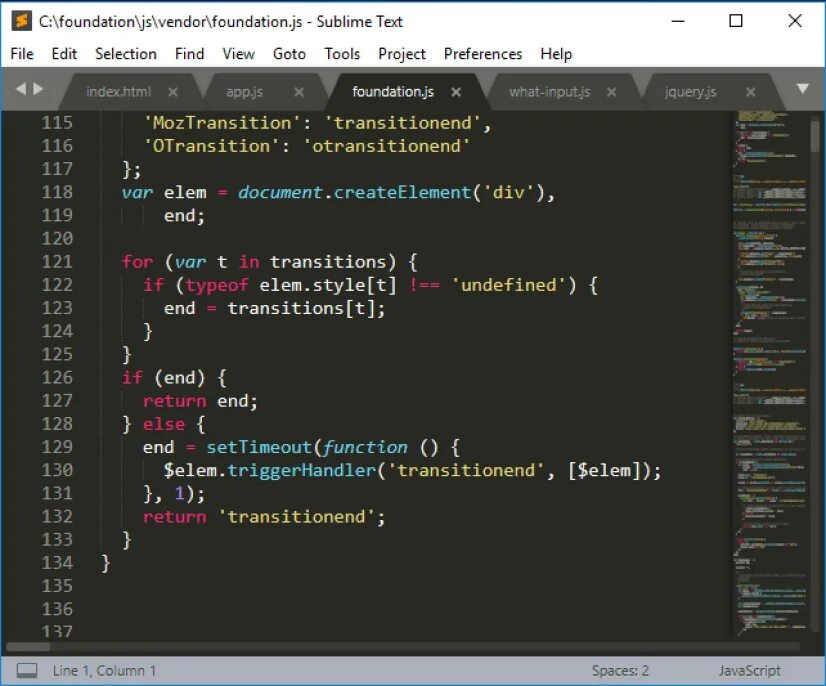Click line number 118 in the gutter
The height and width of the screenshot is (686, 826).
(57, 192)
